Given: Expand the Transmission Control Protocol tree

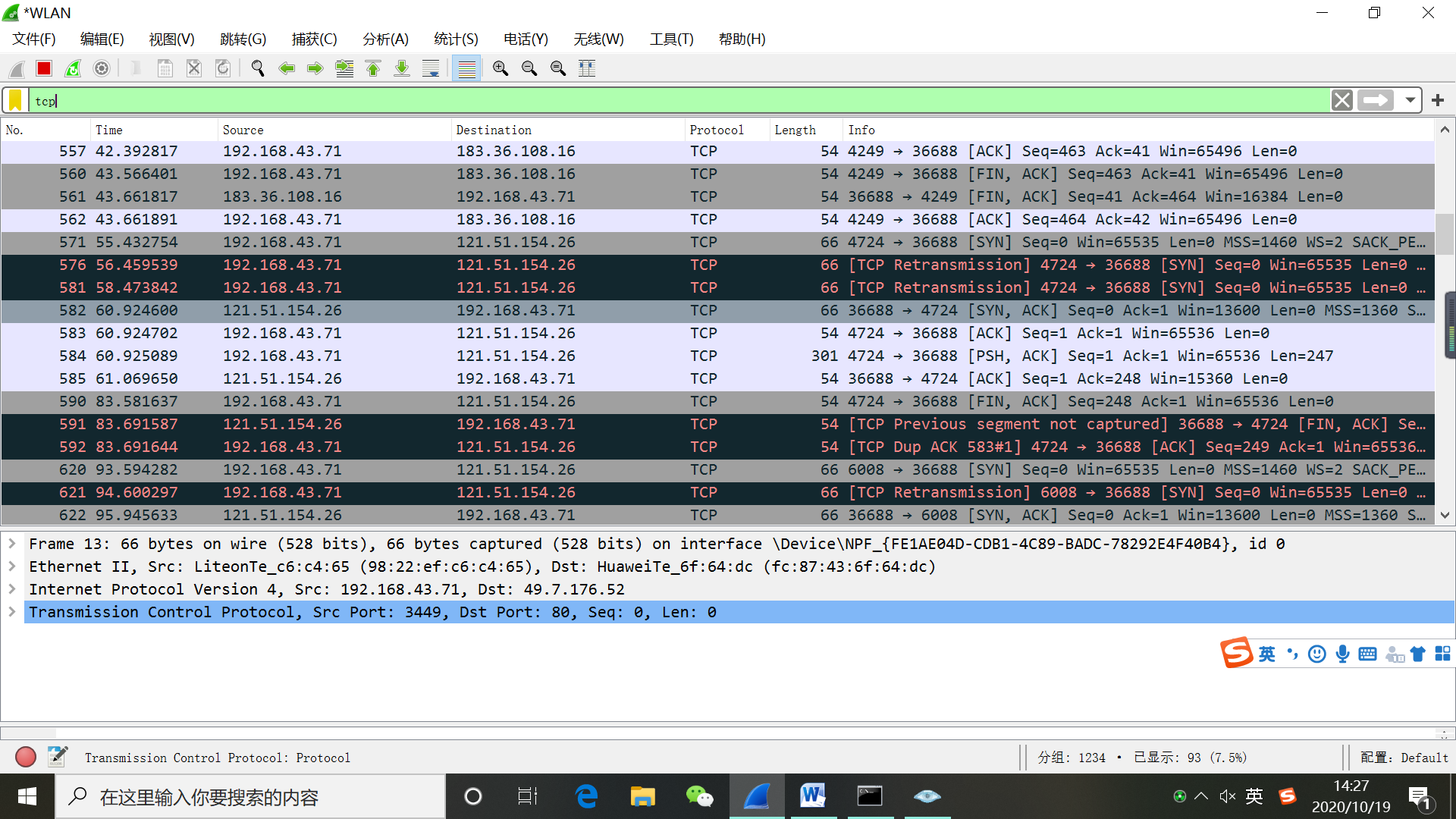Looking at the screenshot, I should 12,612.
